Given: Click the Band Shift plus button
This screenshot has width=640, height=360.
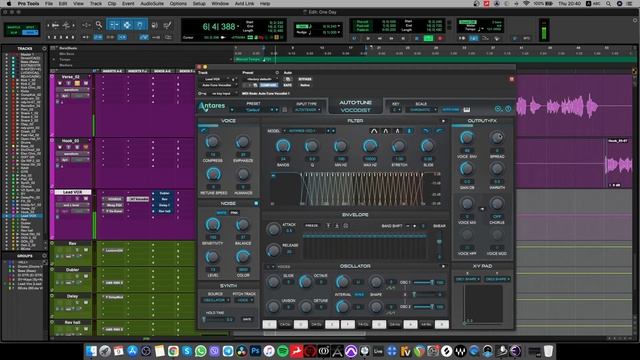Looking at the screenshot, I should click(415, 226).
